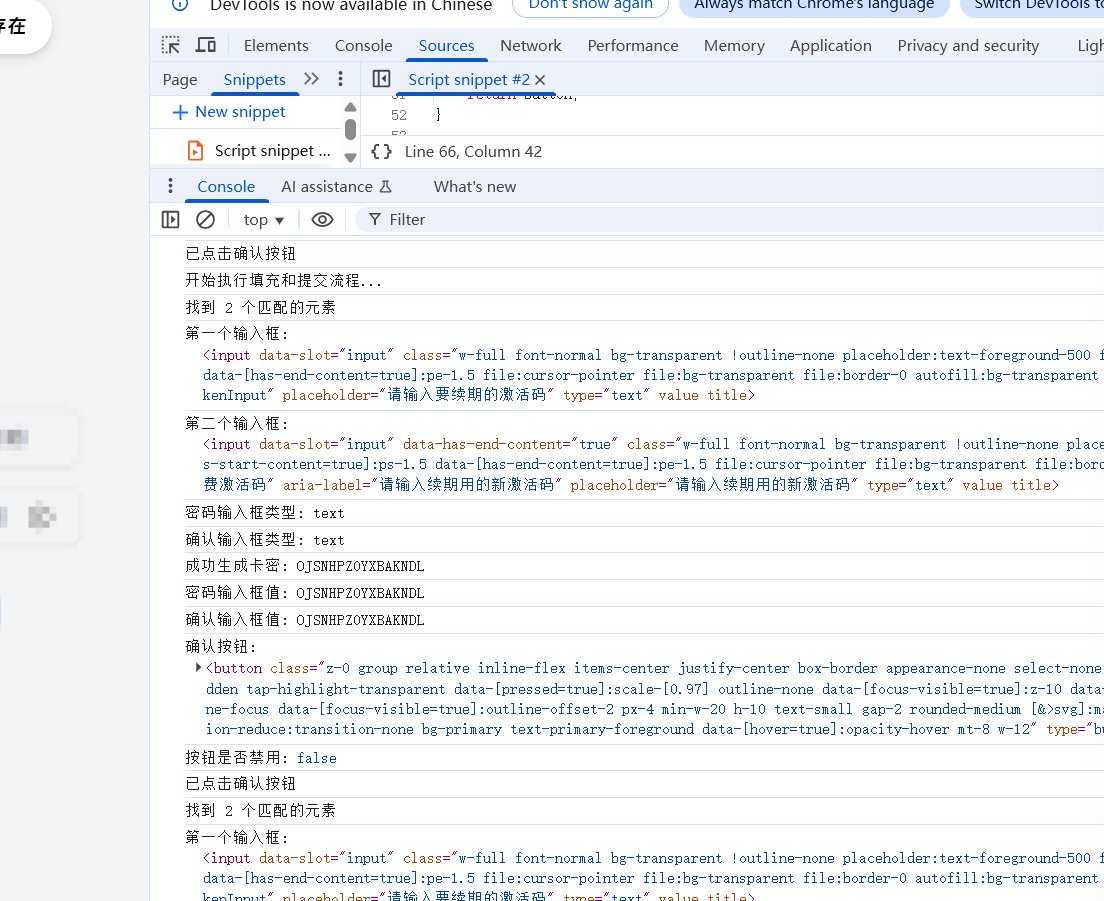
Task: Switch to the Network panel
Action: tap(531, 45)
